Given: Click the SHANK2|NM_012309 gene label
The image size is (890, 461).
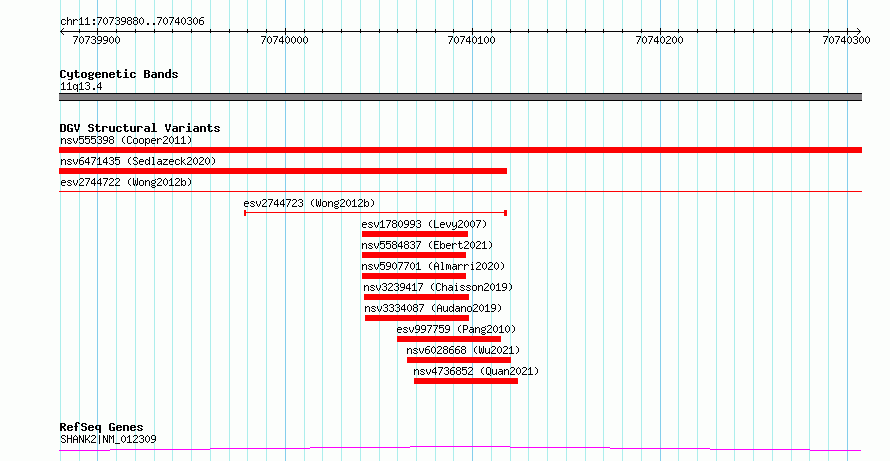Looking at the screenshot, I should pos(108,439).
